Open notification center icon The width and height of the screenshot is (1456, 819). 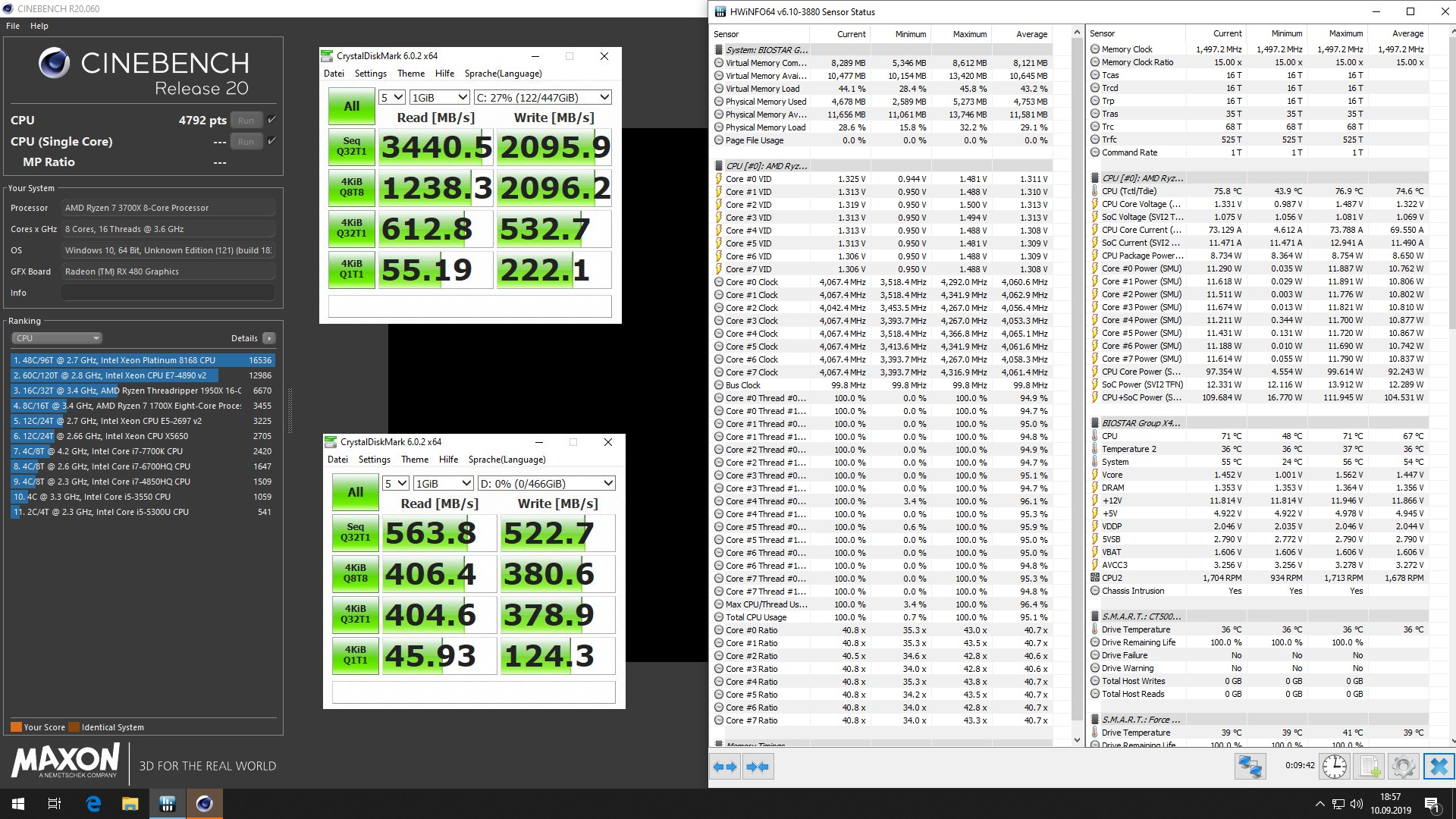click(1432, 804)
